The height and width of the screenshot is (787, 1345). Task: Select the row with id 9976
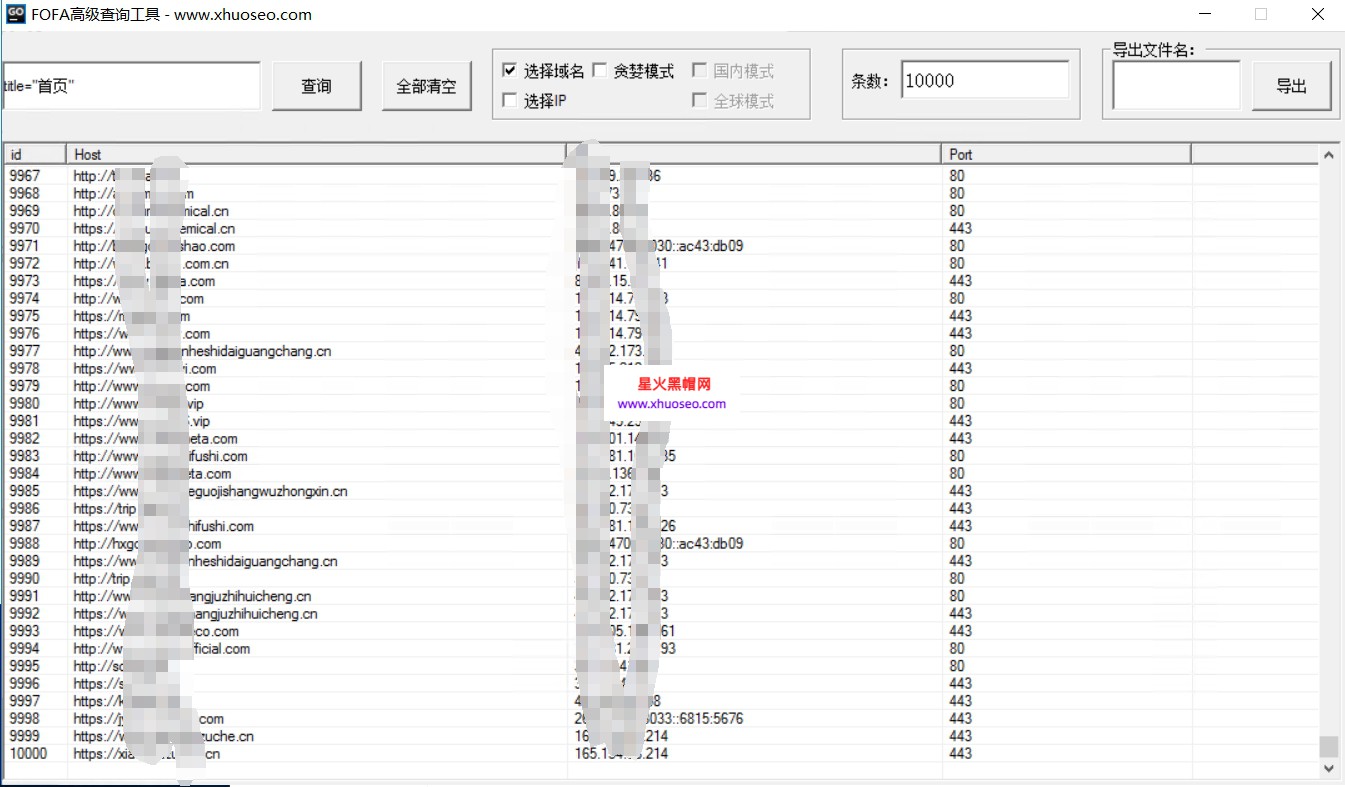(660, 334)
